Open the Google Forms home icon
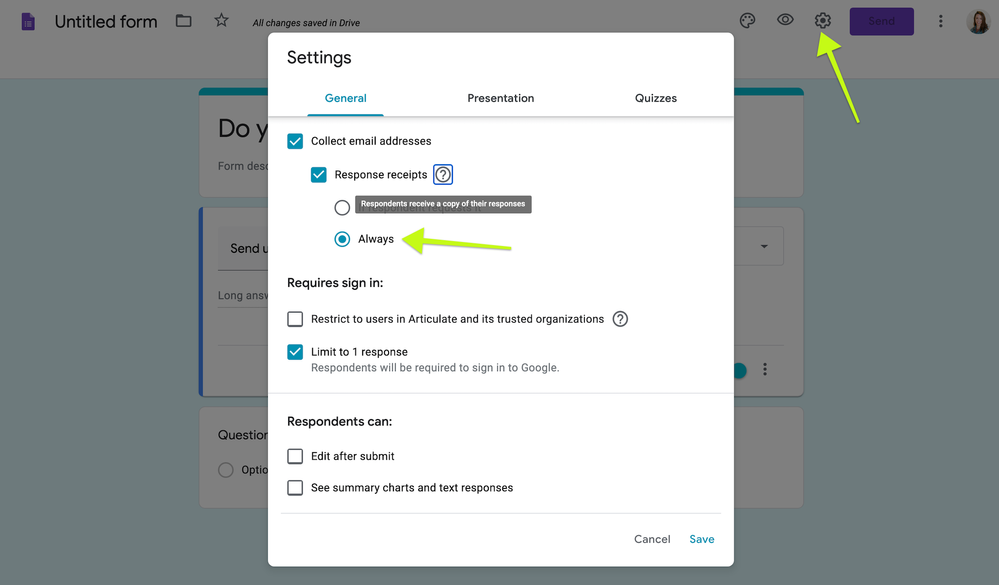 coord(28,21)
